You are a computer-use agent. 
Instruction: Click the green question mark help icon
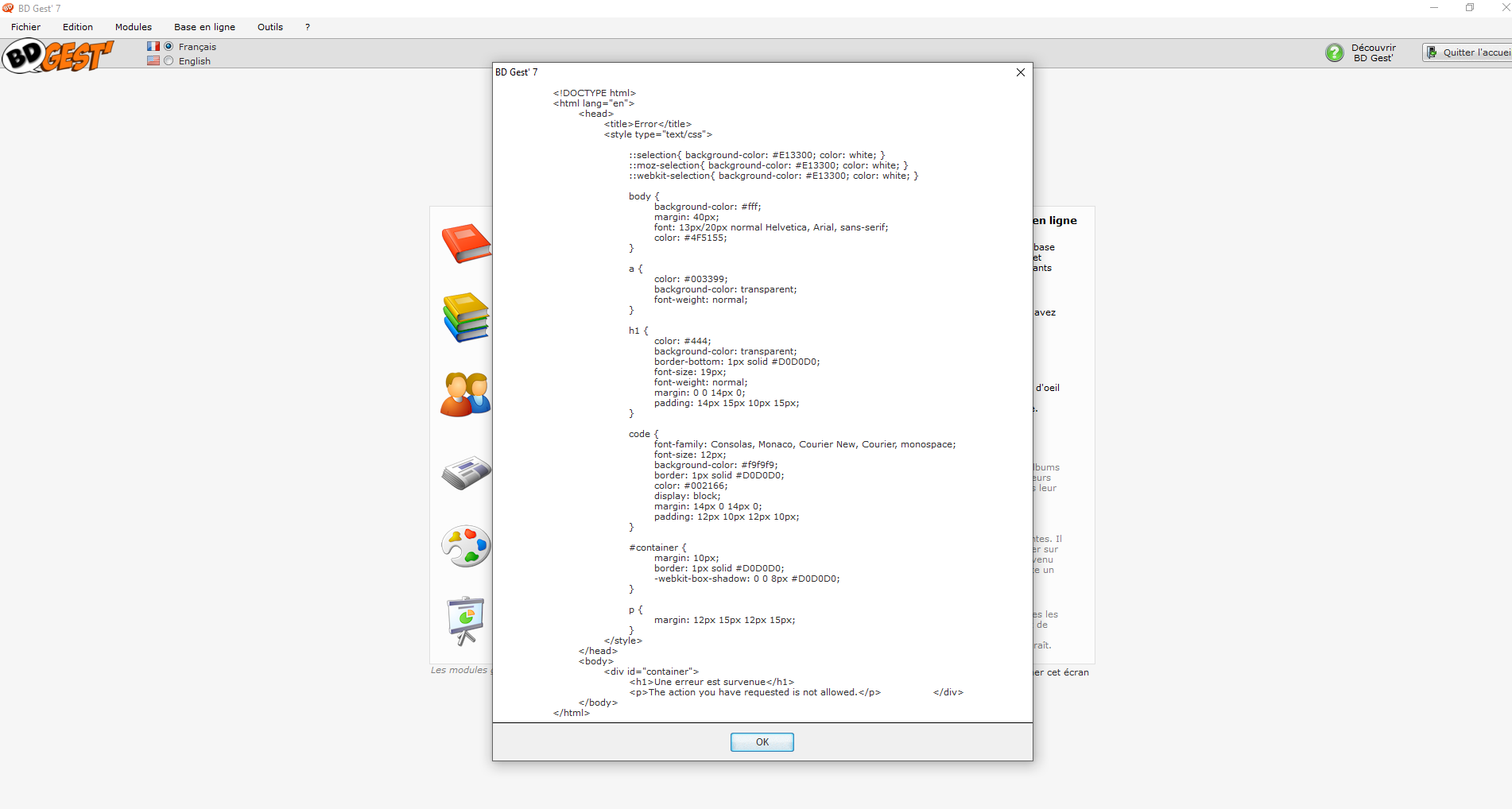click(1335, 53)
